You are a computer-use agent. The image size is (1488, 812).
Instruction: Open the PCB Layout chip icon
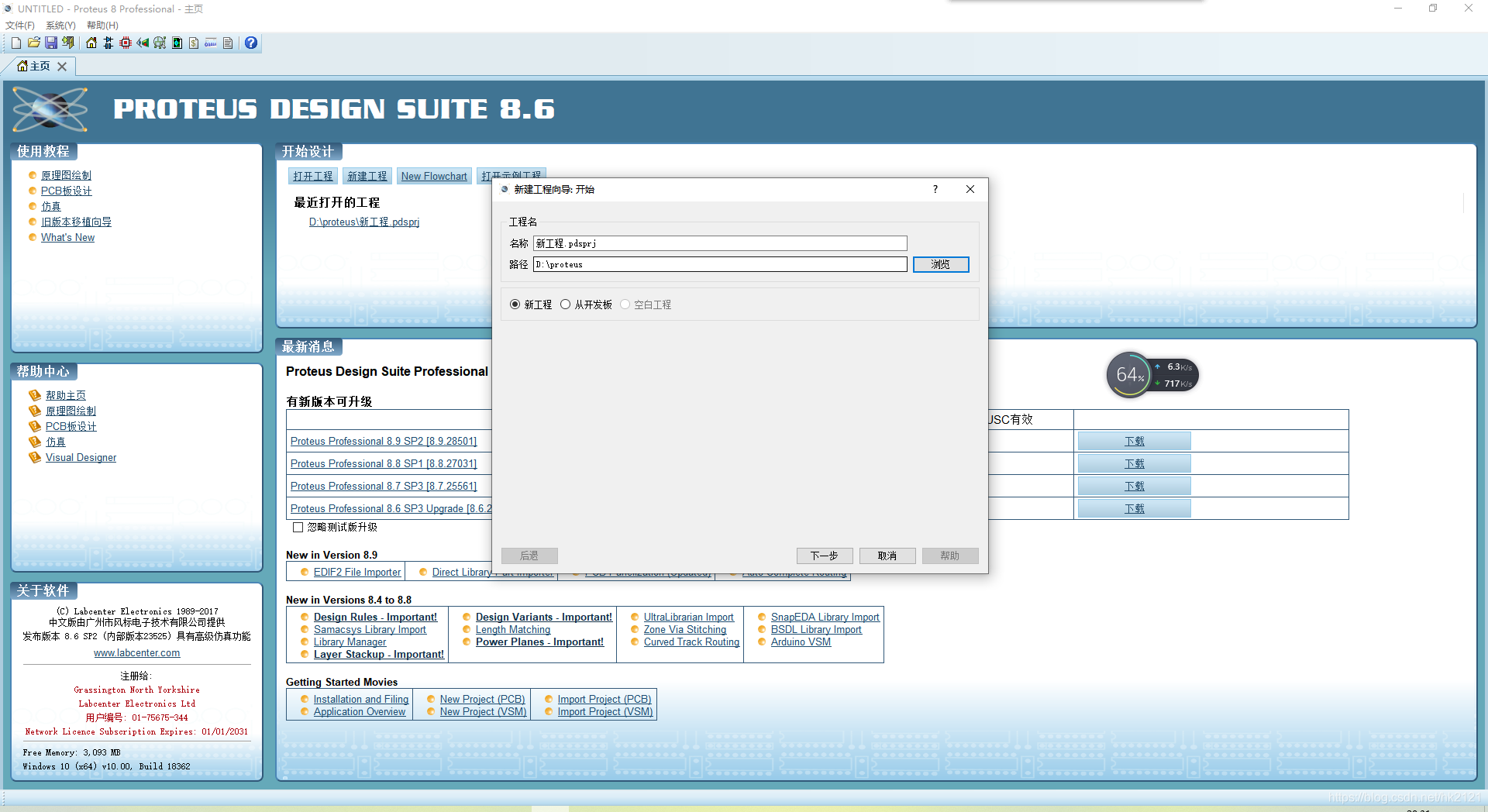point(126,43)
